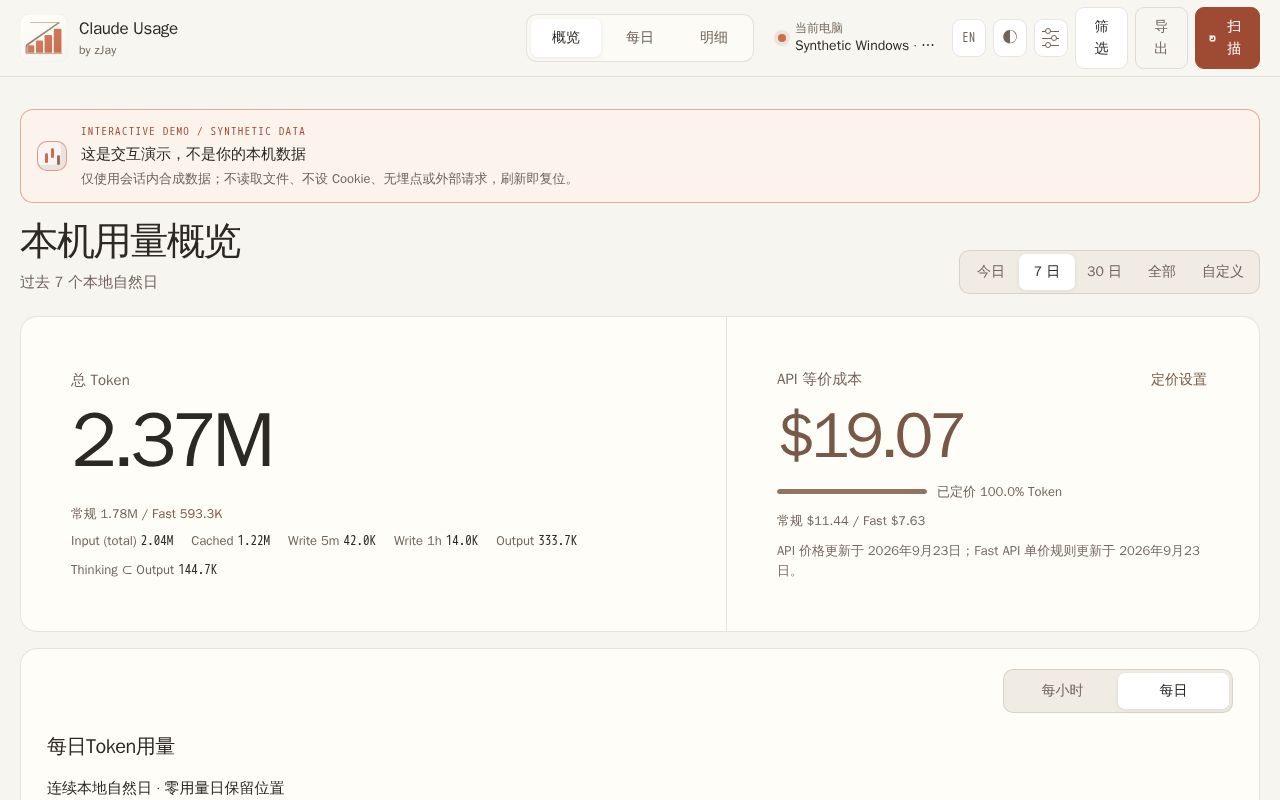Click the Write 5m 42.0K stat
This screenshot has height=800, width=1280.
tap(332, 541)
